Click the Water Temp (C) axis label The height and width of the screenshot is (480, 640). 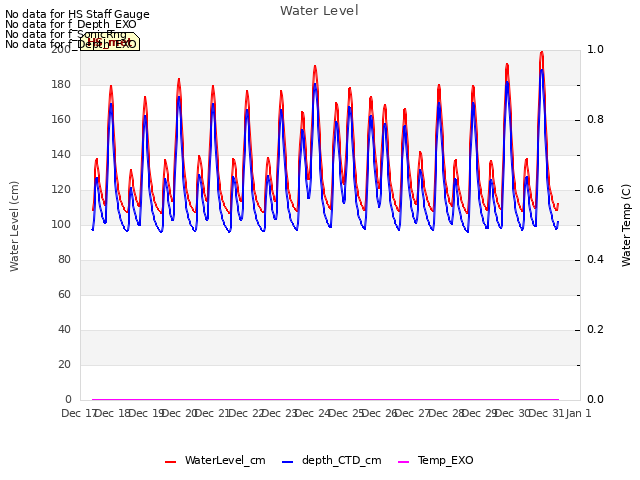point(626,225)
